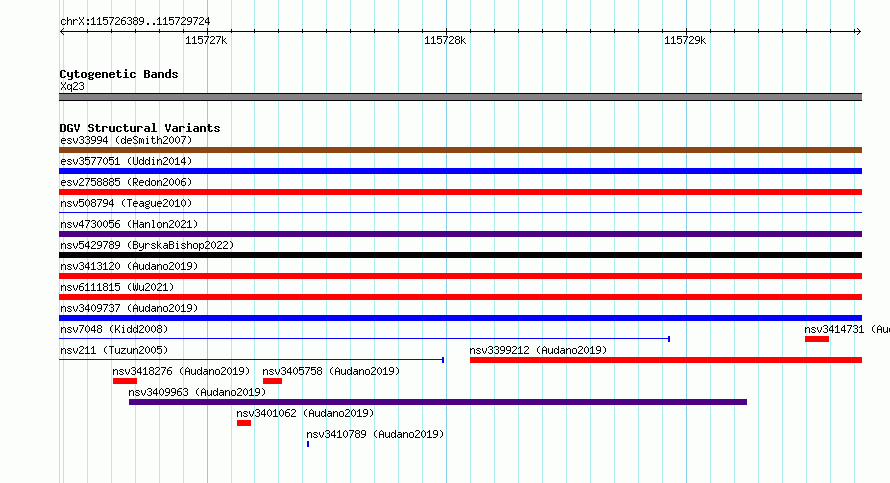Screen dimensions: 890x483
Task: Click the nsv7048 (Kidd2008) label
Action: point(114,329)
